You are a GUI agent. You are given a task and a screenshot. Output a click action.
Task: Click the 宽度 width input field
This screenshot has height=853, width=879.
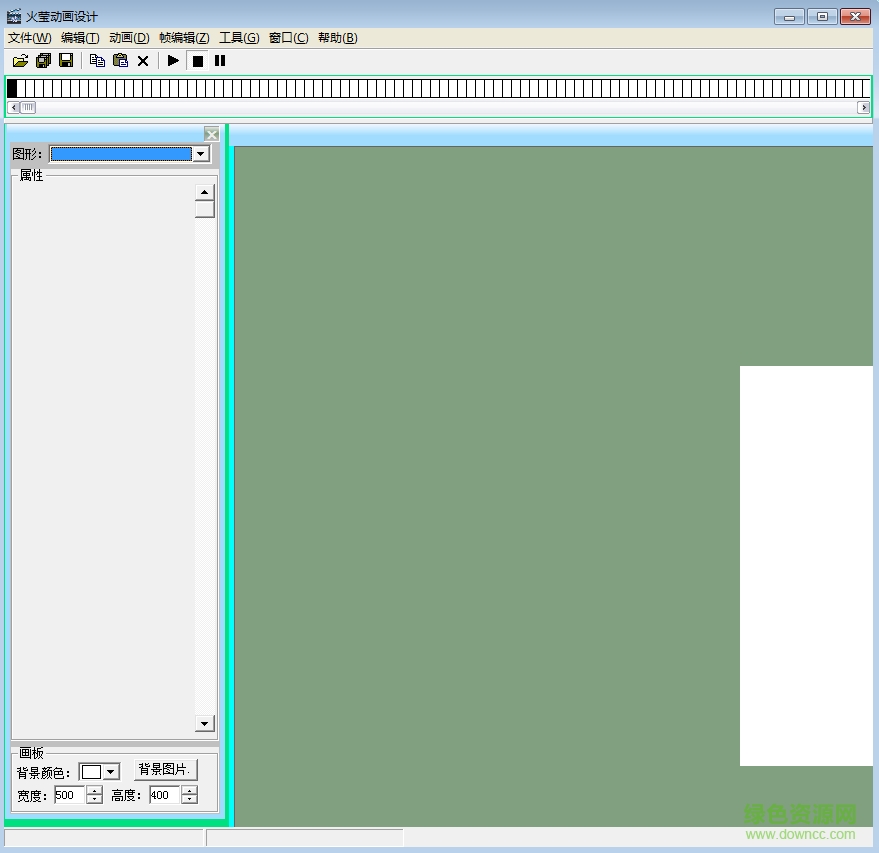pos(69,795)
